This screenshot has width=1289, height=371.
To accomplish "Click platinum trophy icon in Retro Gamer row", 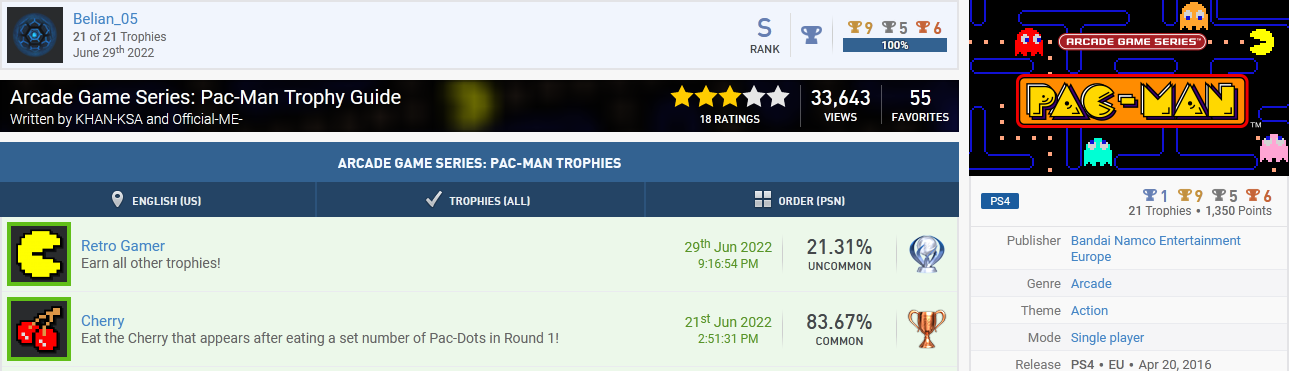I will [x=926, y=254].
